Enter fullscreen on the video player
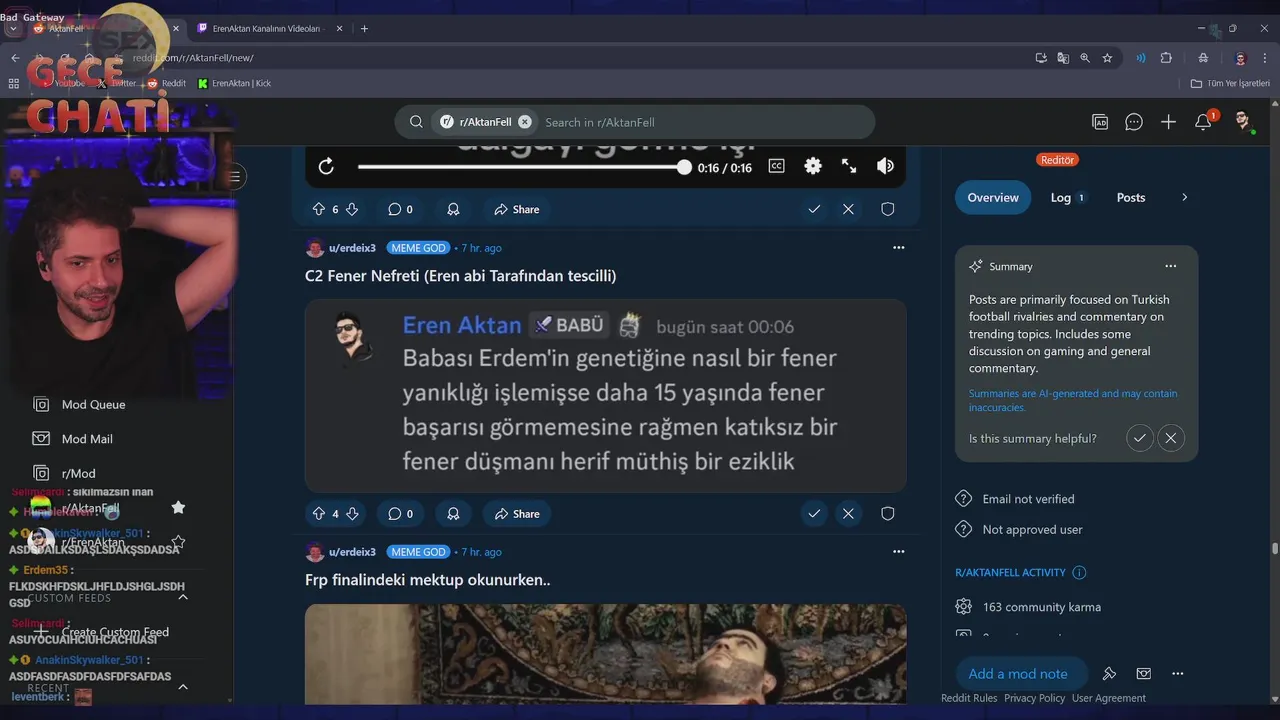The height and width of the screenshot is (720, 1280). click(x=849, y=166)
